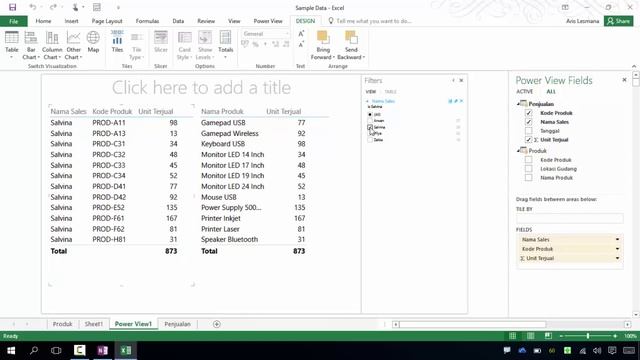Check the Tanggal field
The height and width of the screenshot is (360, 640).
[529, 131]
